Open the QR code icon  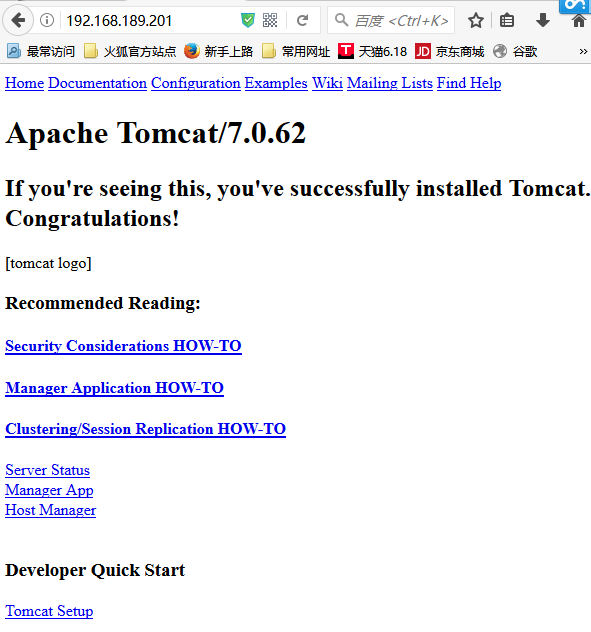pos(270,20)
